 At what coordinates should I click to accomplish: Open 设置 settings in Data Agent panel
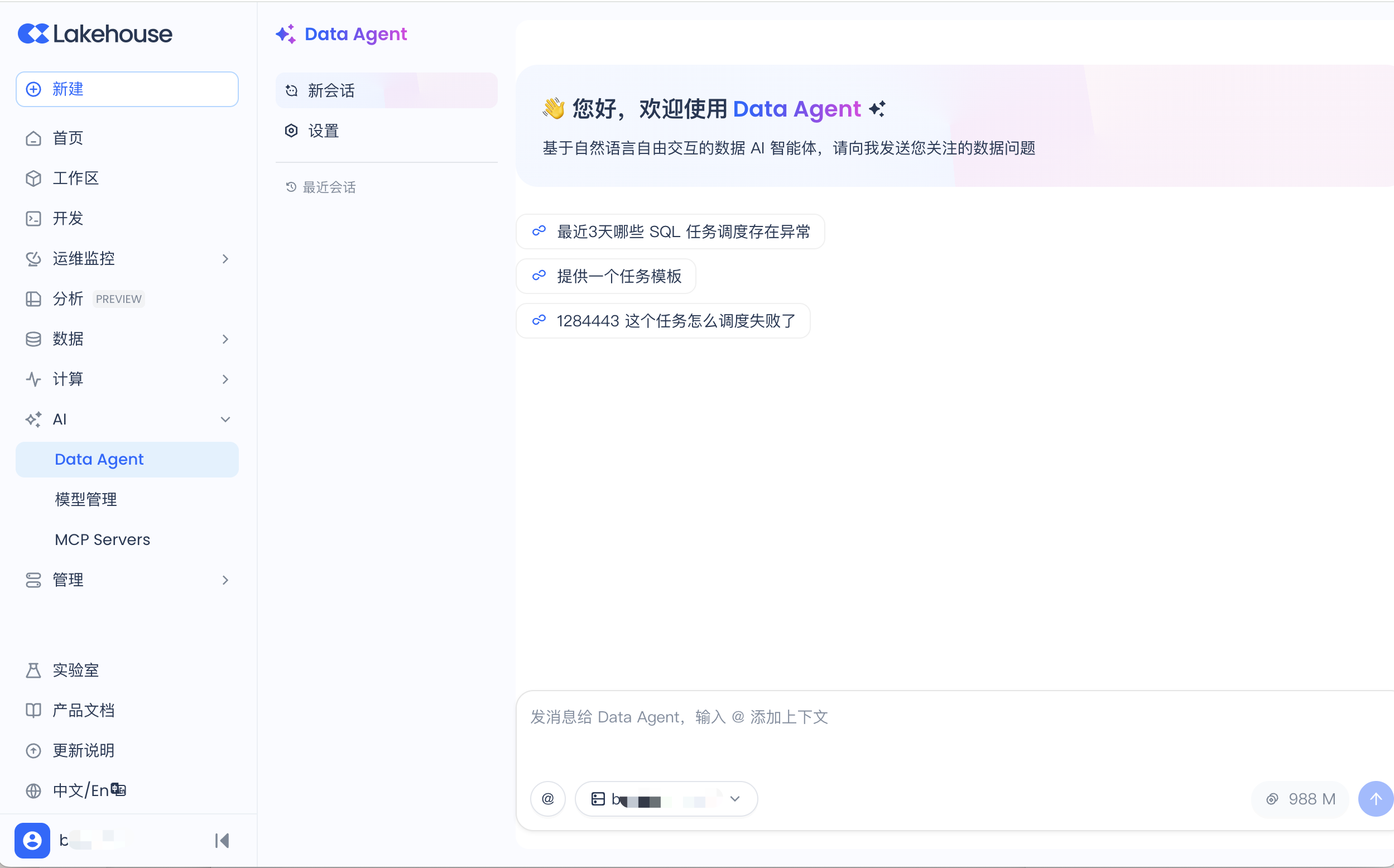(323, 131)
